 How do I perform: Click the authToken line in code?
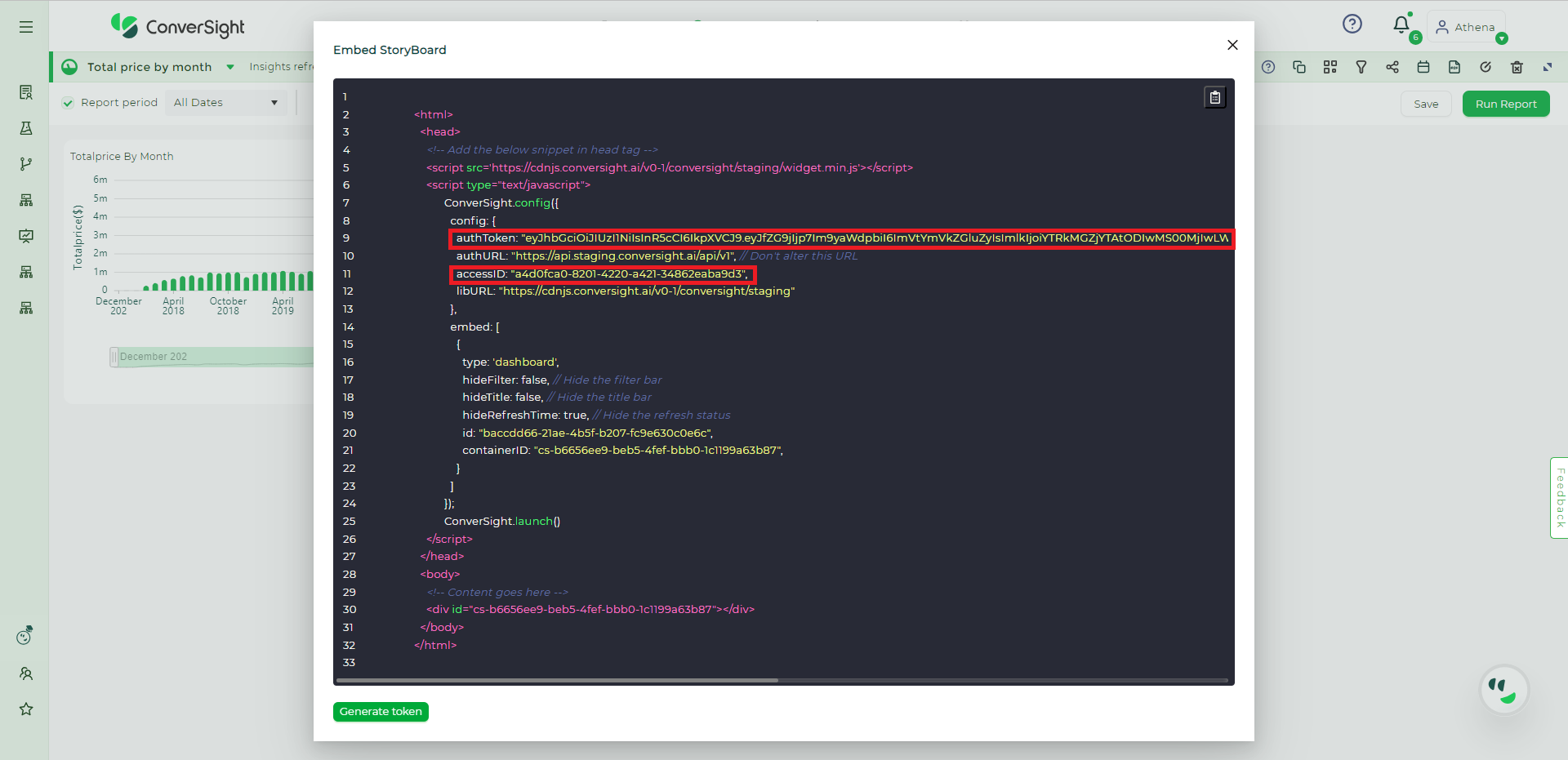[841, 238]
